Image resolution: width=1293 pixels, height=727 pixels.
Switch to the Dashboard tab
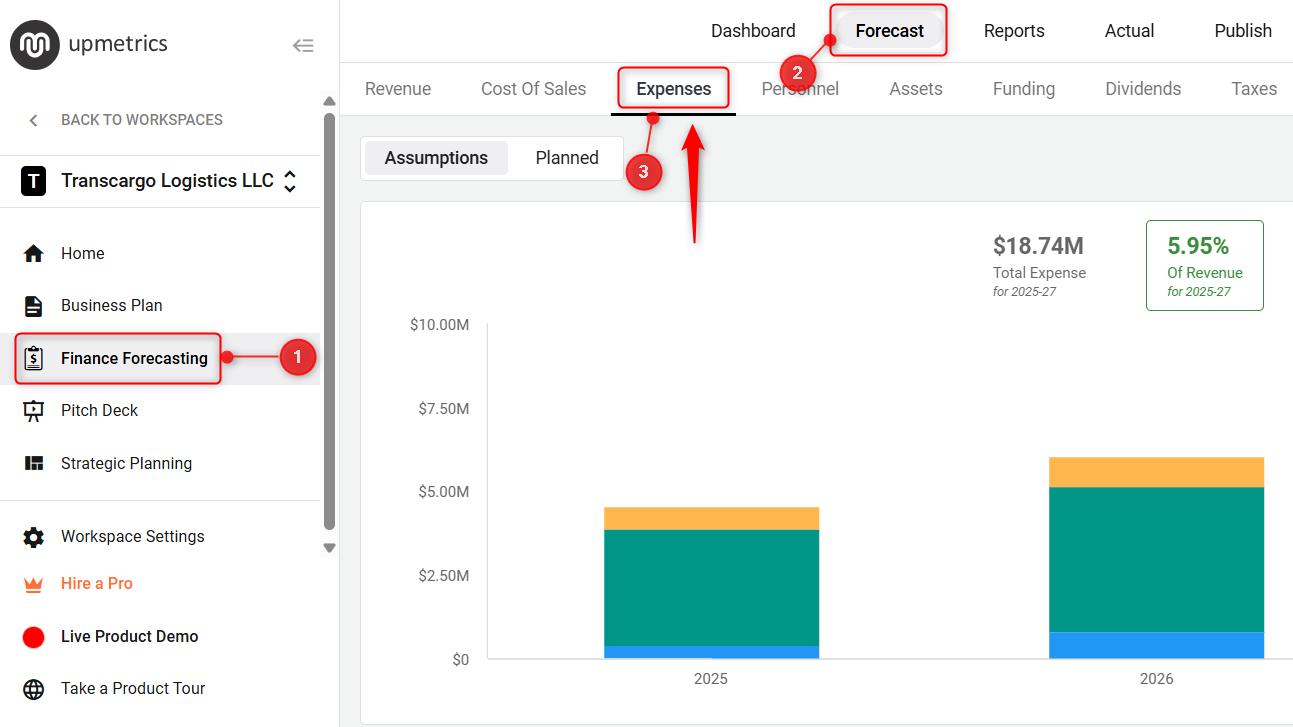click(x=753, y=31)
